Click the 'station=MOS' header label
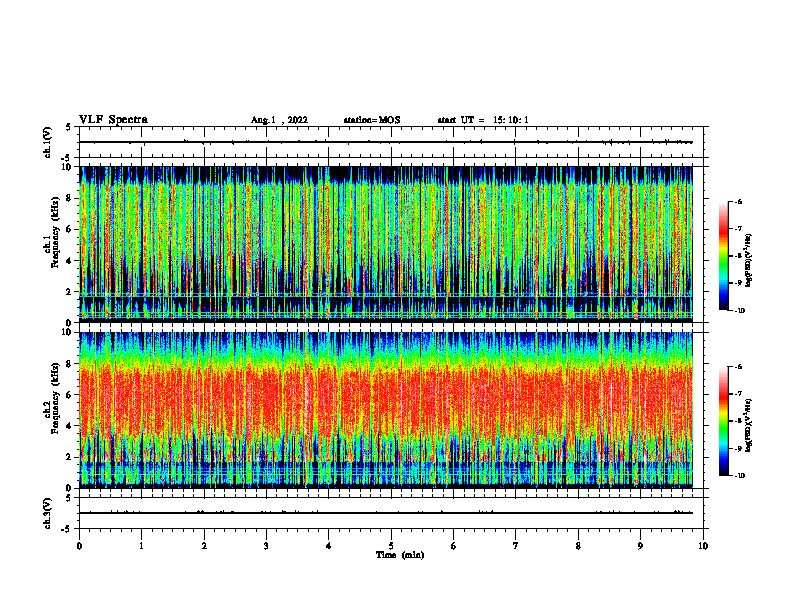Viewport: 792px width, 612px height. [x=372, y=120]
